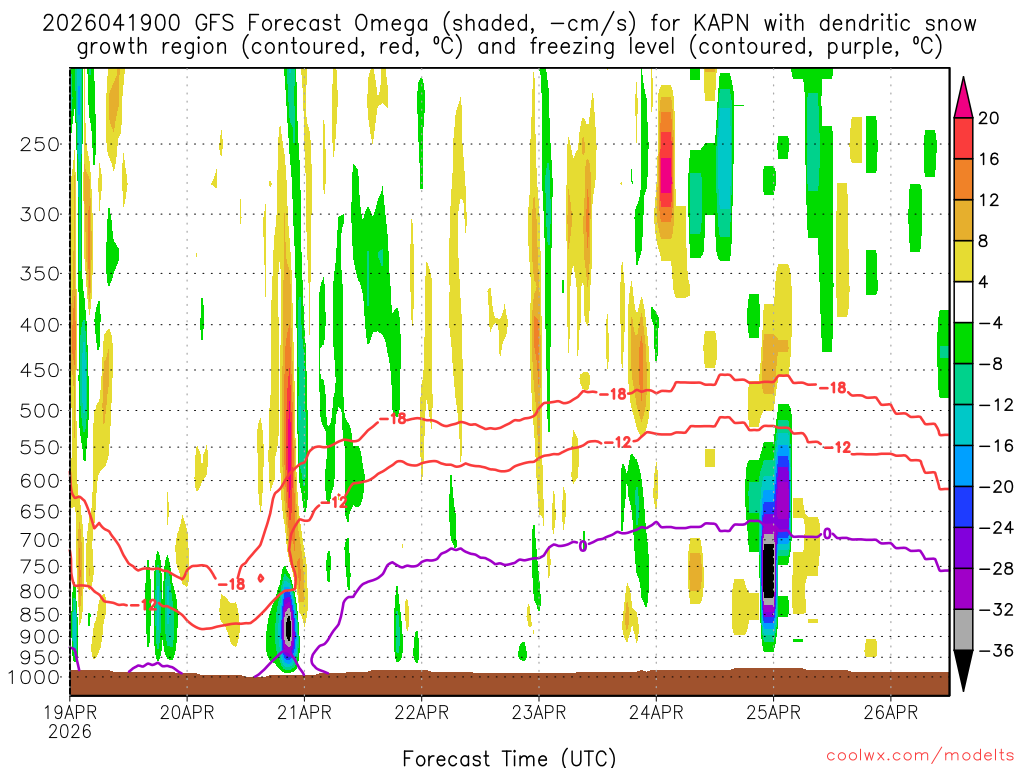This screenshot has width=1024, height=768.
Task: Select the colorbar value label 8
Action: coord(984,241)
